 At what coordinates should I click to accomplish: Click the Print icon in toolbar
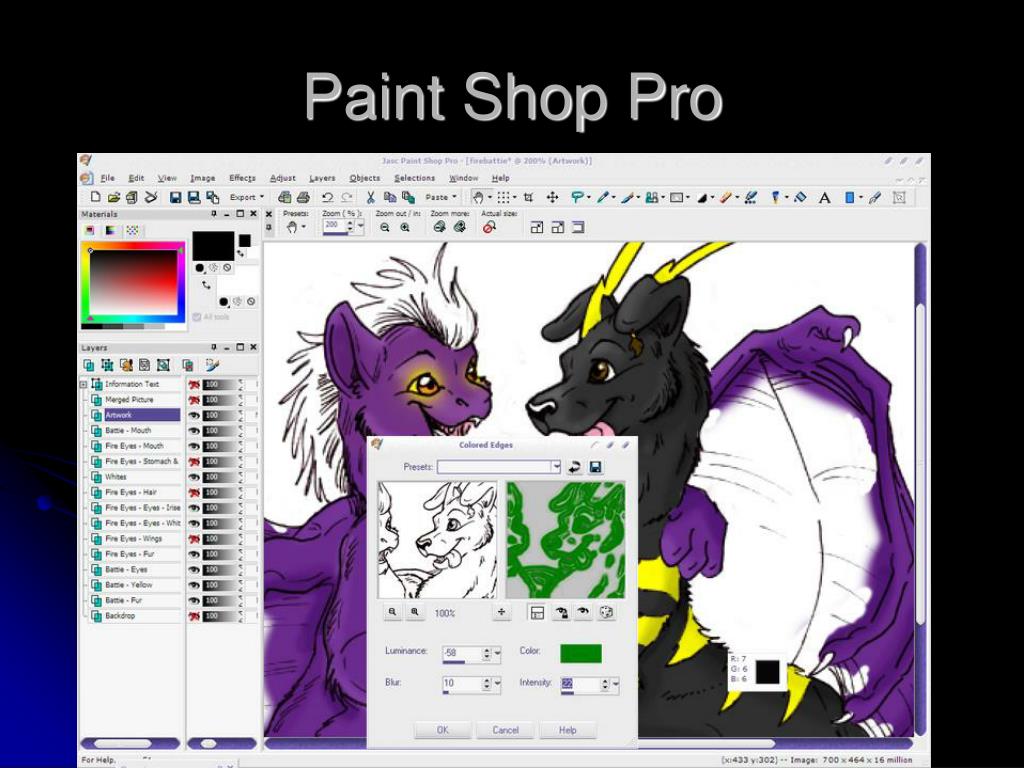[x=303, y=197]
